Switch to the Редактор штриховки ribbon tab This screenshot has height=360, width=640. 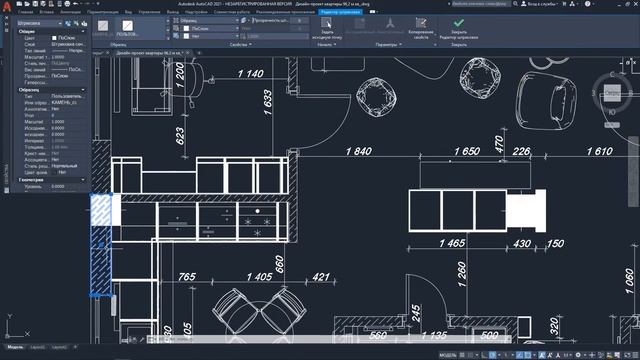(341, 12)
